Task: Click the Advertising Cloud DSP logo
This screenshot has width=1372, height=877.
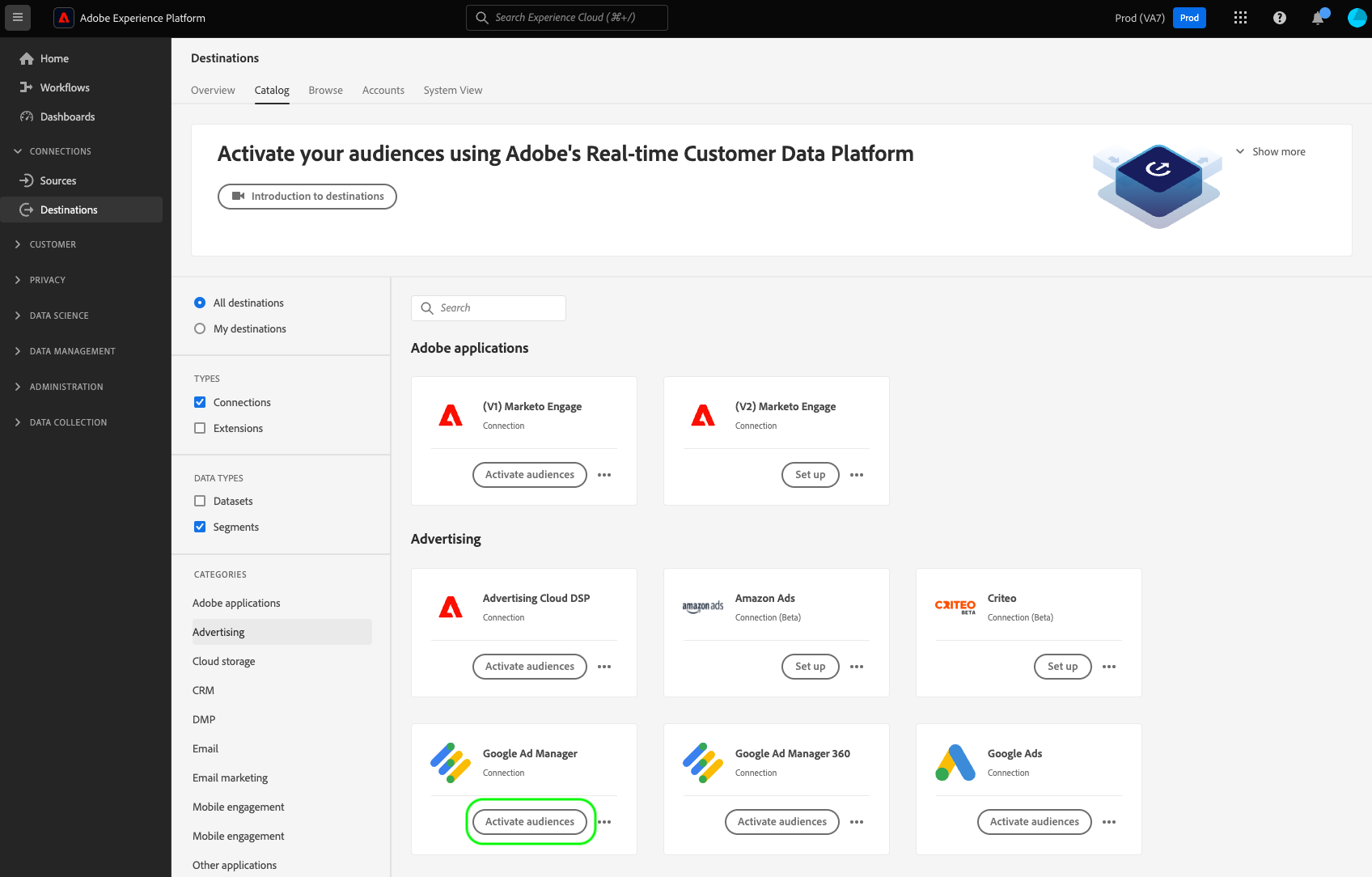Action: click(x=451, y=607)
